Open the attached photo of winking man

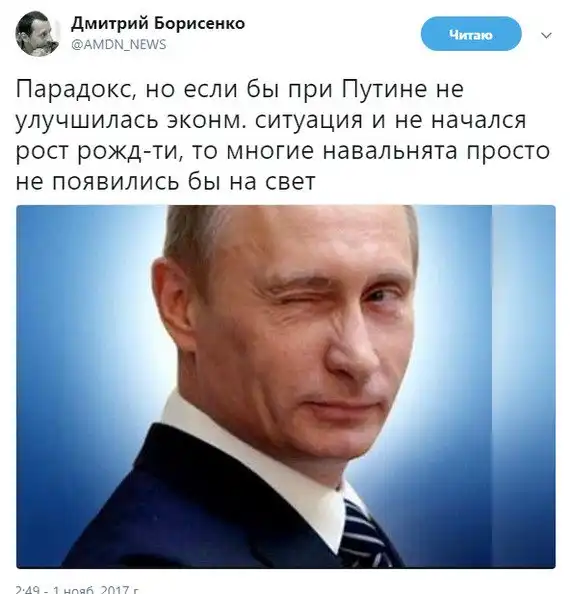(x=286, y=386)
